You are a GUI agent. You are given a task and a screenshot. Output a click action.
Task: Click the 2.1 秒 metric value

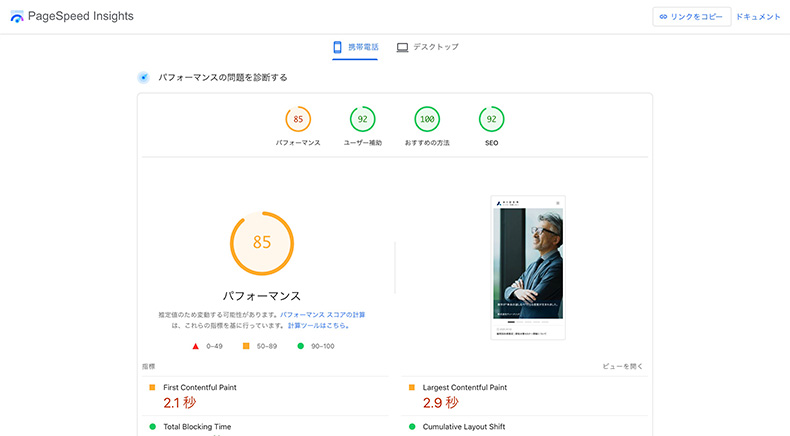tap(179, 403)
